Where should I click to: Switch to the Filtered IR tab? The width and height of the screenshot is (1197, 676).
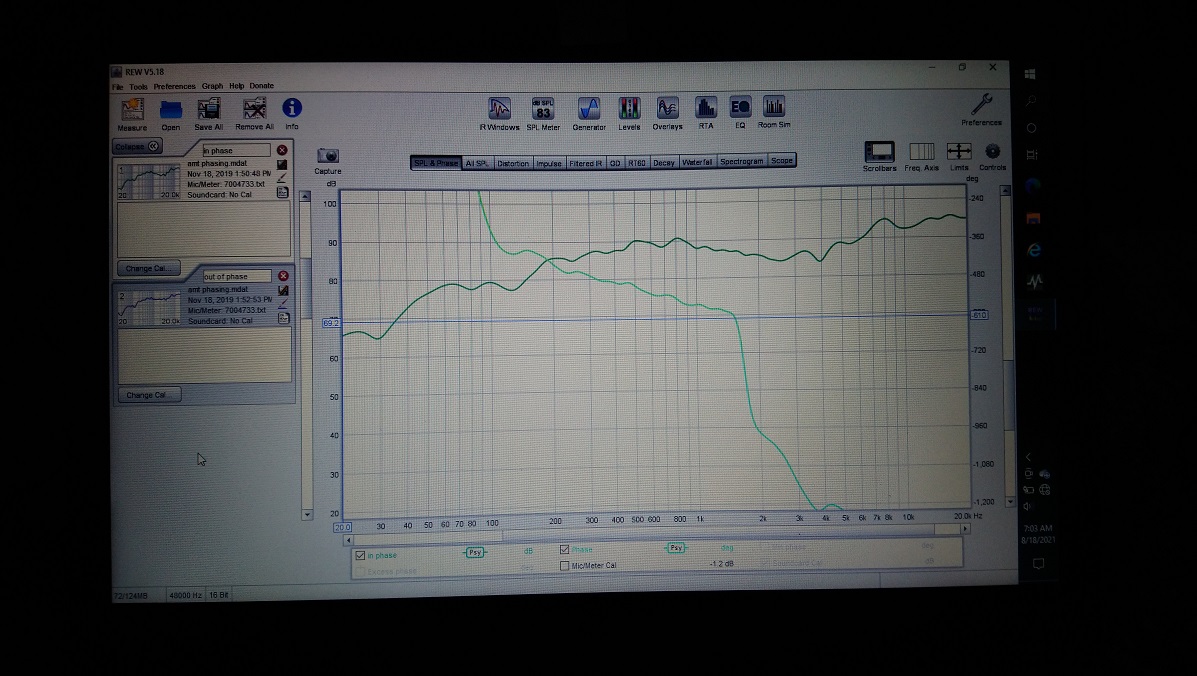click(x=586, y=163)
